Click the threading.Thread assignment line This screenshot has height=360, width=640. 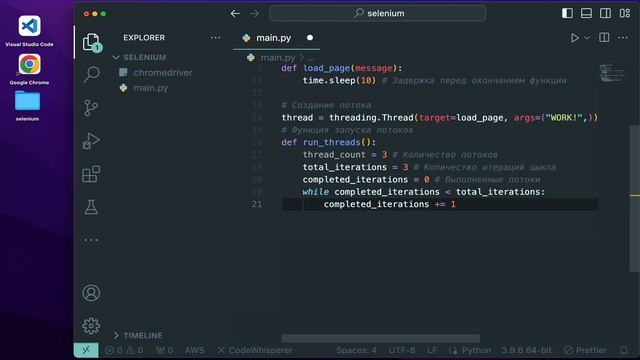pyautogui.click(x=440, y=118)
